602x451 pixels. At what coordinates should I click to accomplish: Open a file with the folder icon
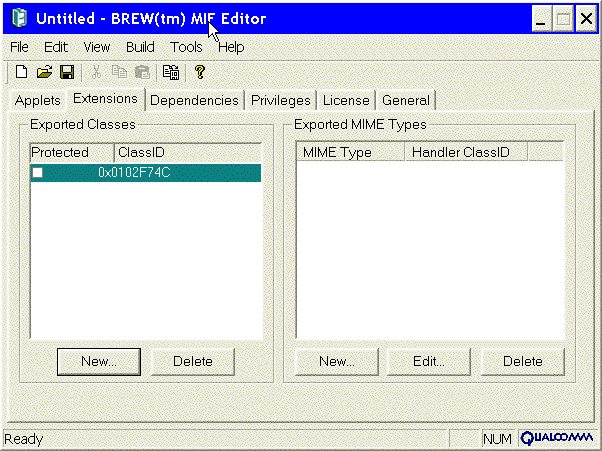click(x=44, y=72)
